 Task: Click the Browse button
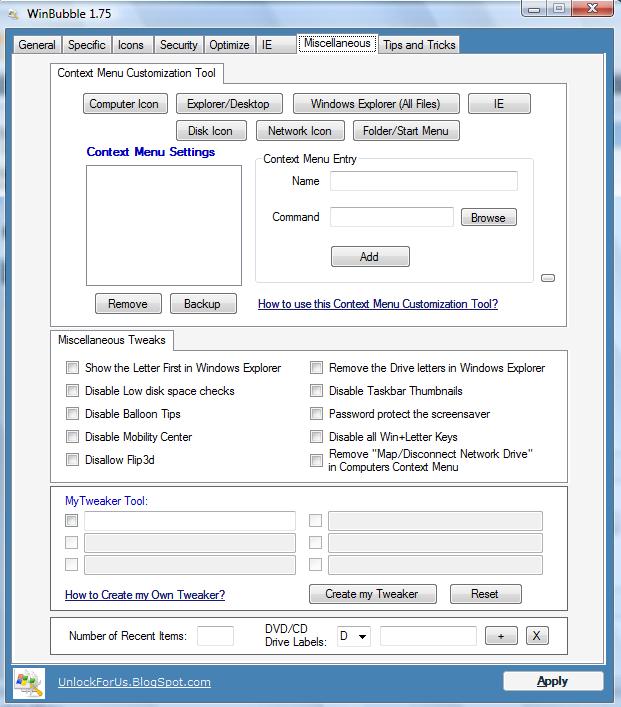pos(488,217)
